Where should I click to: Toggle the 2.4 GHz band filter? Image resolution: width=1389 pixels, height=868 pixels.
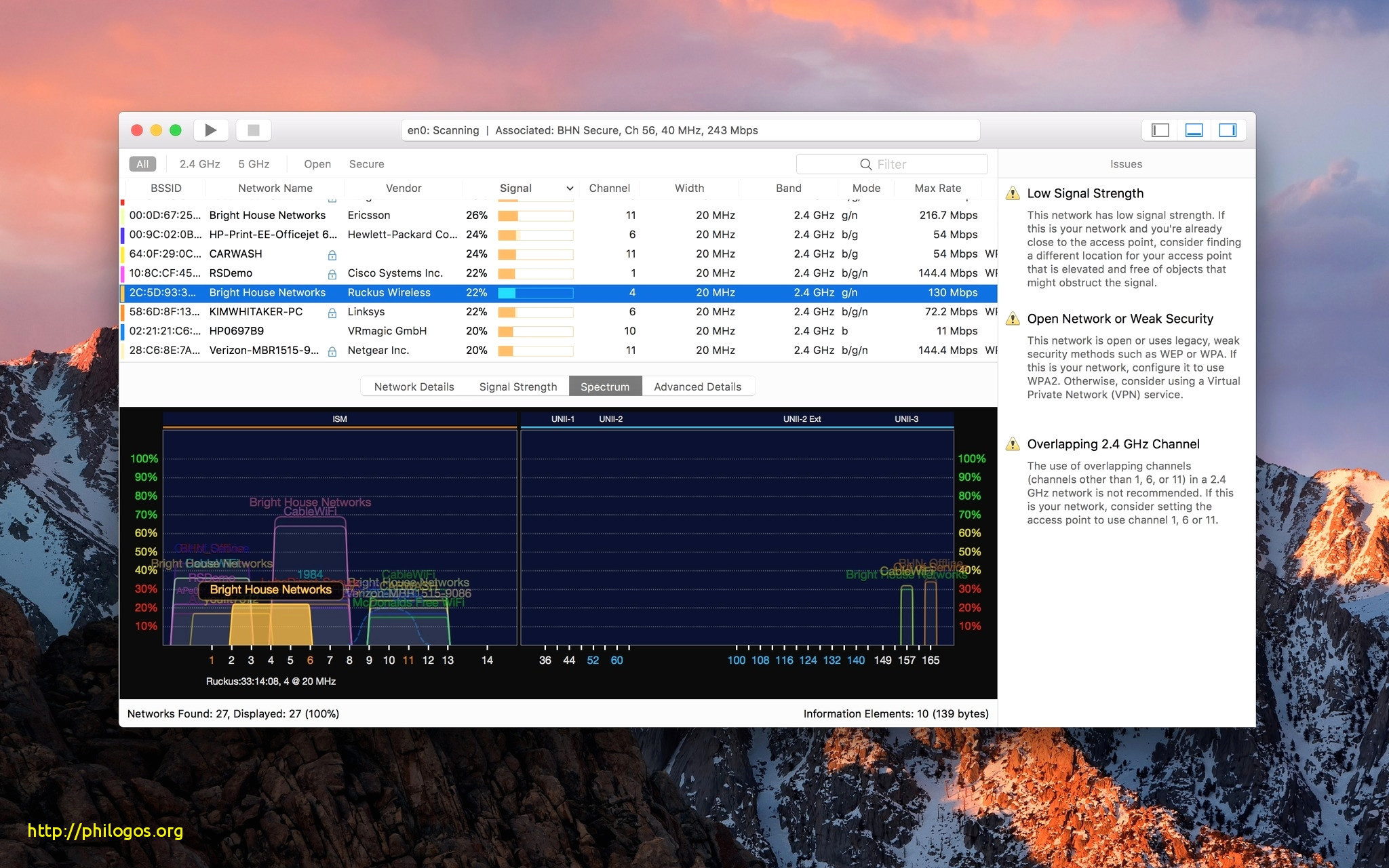coord(198,164)
